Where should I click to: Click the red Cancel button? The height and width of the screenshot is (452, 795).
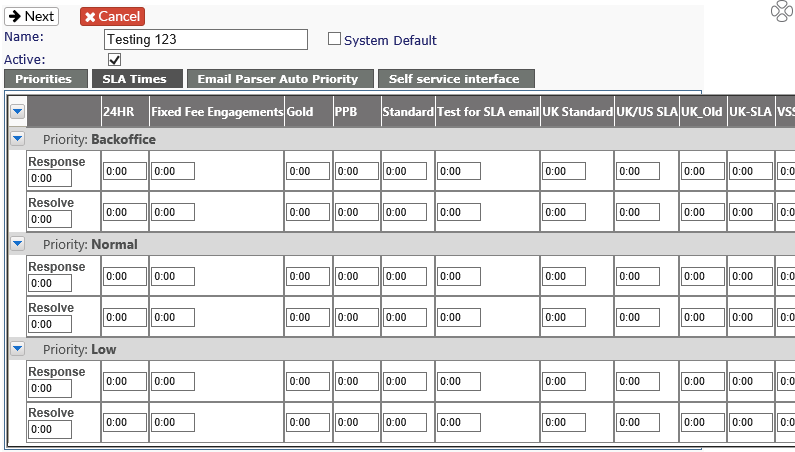click(112, 16)
